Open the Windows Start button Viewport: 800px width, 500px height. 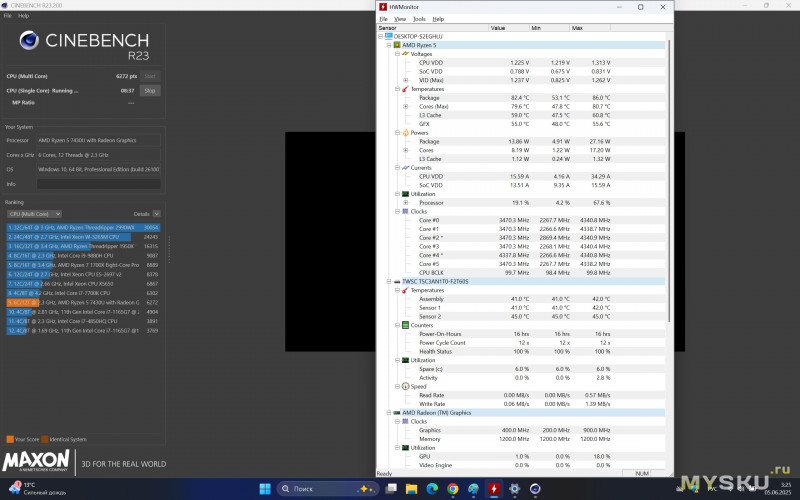tap(265, 489)
